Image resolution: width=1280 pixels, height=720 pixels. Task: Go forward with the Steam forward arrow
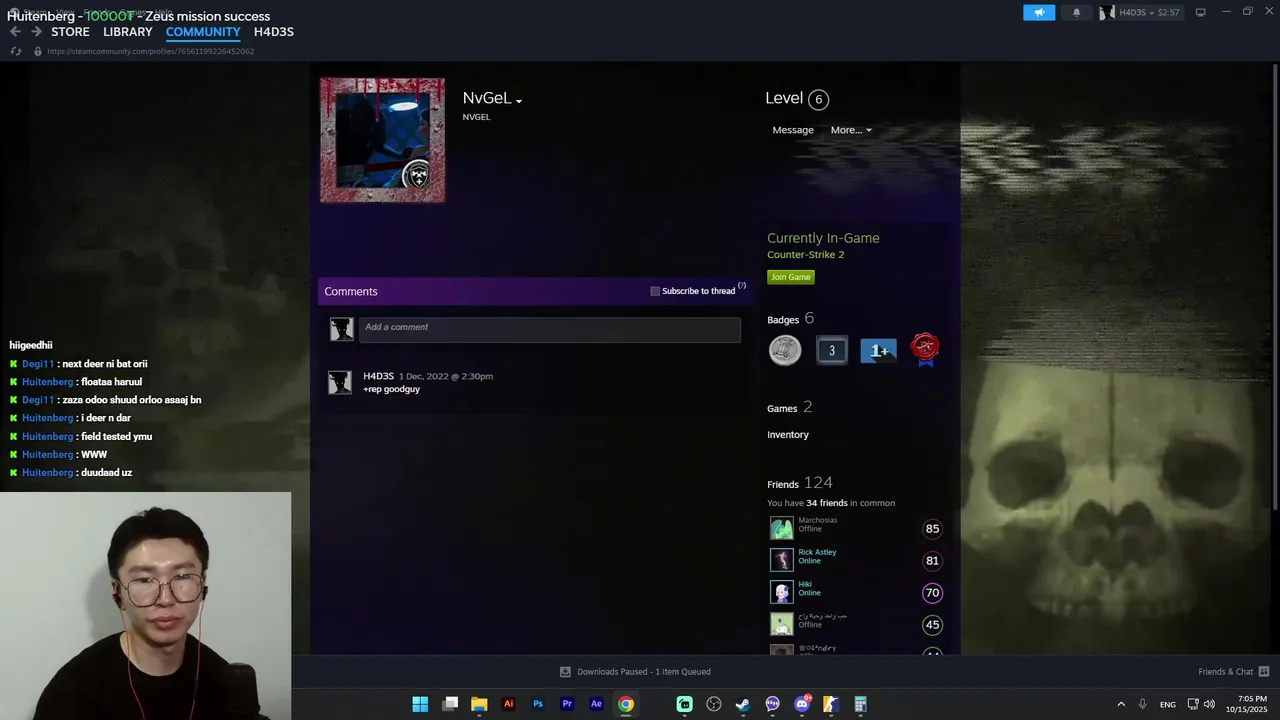[36, 32]
